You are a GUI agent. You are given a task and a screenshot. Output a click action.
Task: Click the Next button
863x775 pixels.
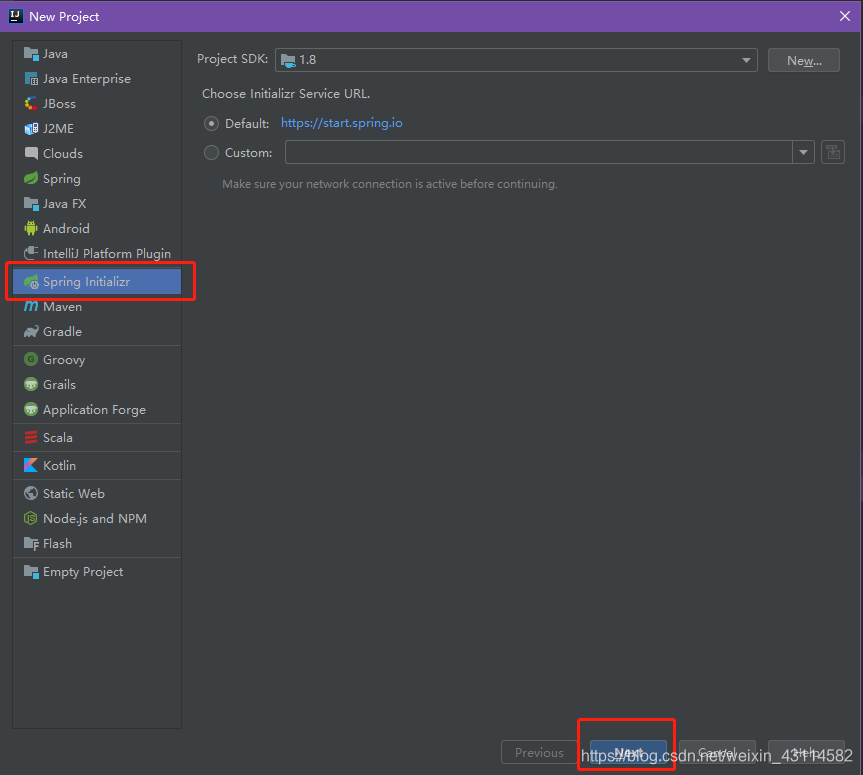coord(628,752)
